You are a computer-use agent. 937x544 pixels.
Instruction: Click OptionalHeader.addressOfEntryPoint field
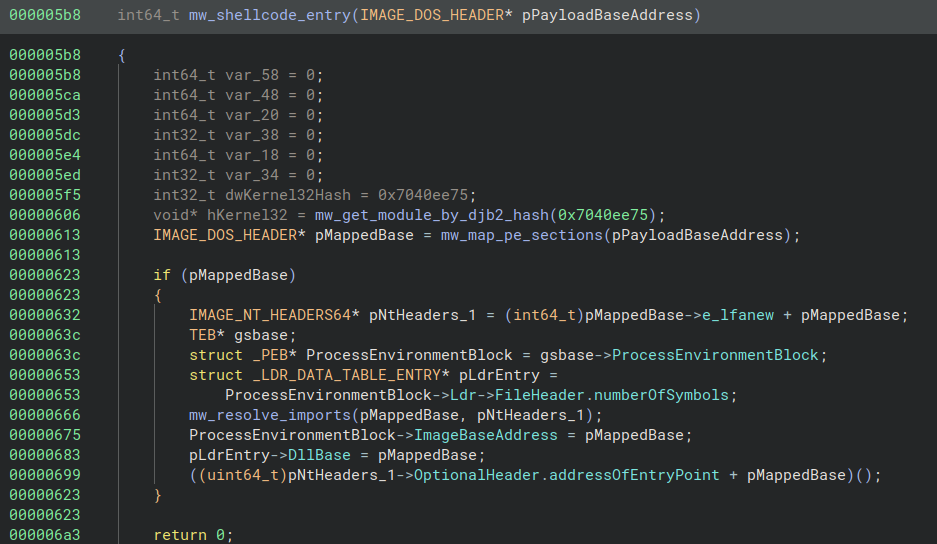[567, 475]
